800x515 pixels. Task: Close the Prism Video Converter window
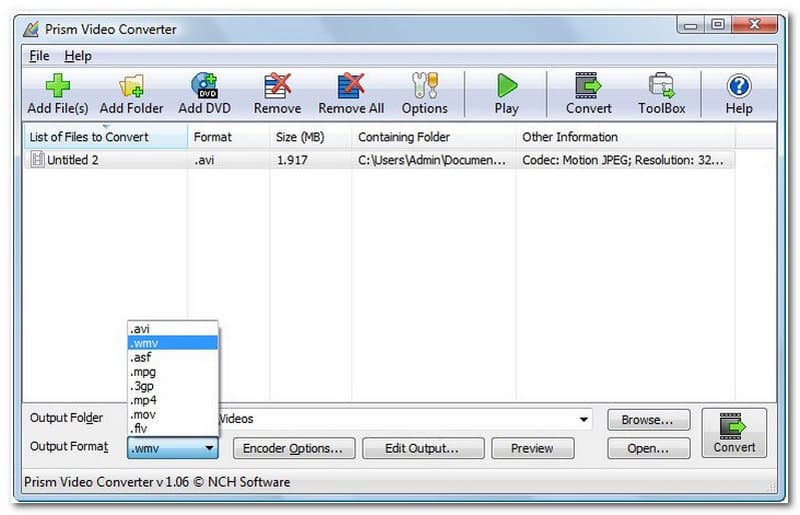click(x=754, y=24)
